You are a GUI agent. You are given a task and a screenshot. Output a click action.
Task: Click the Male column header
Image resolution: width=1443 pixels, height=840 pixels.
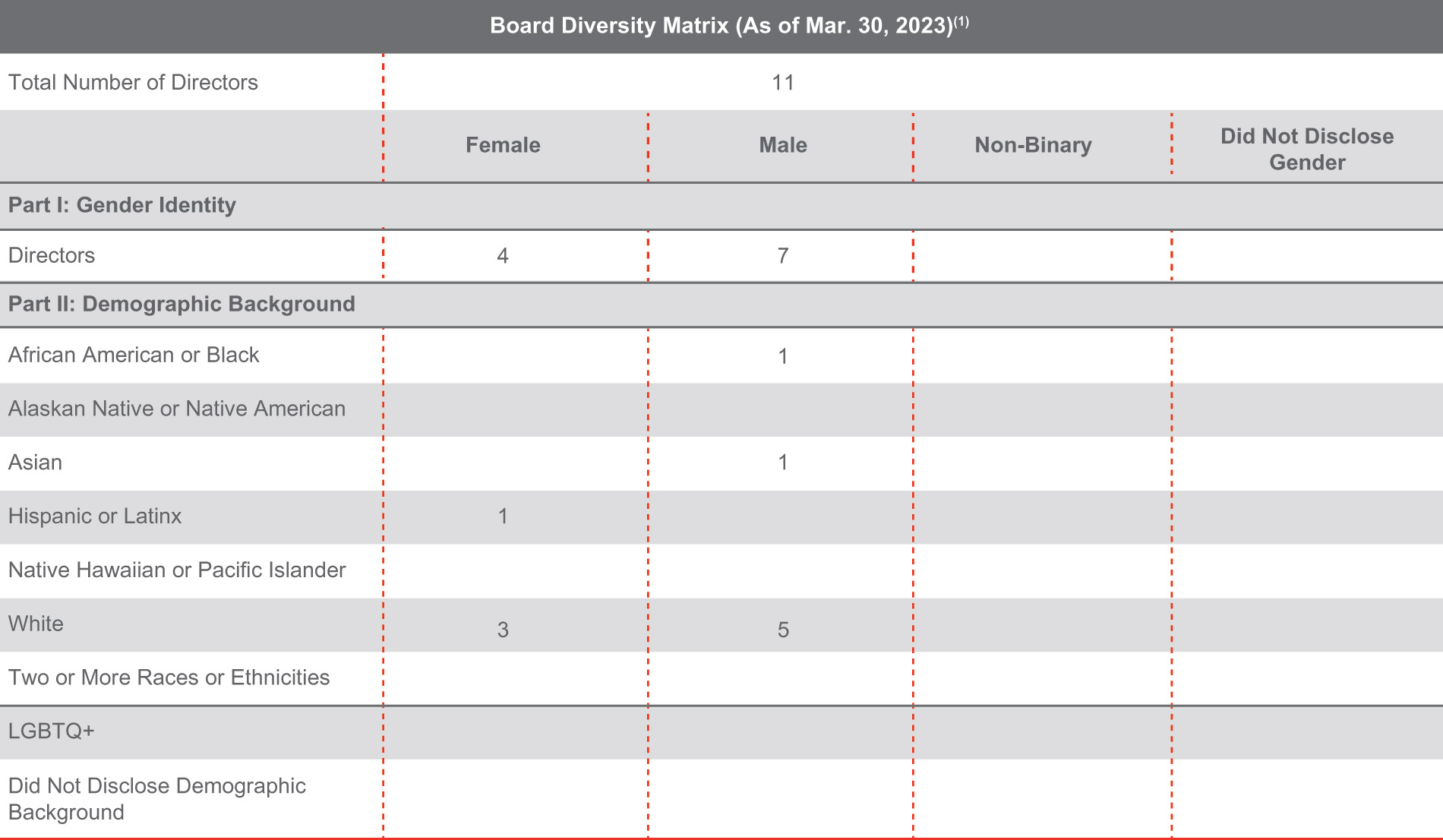point(782,145)
